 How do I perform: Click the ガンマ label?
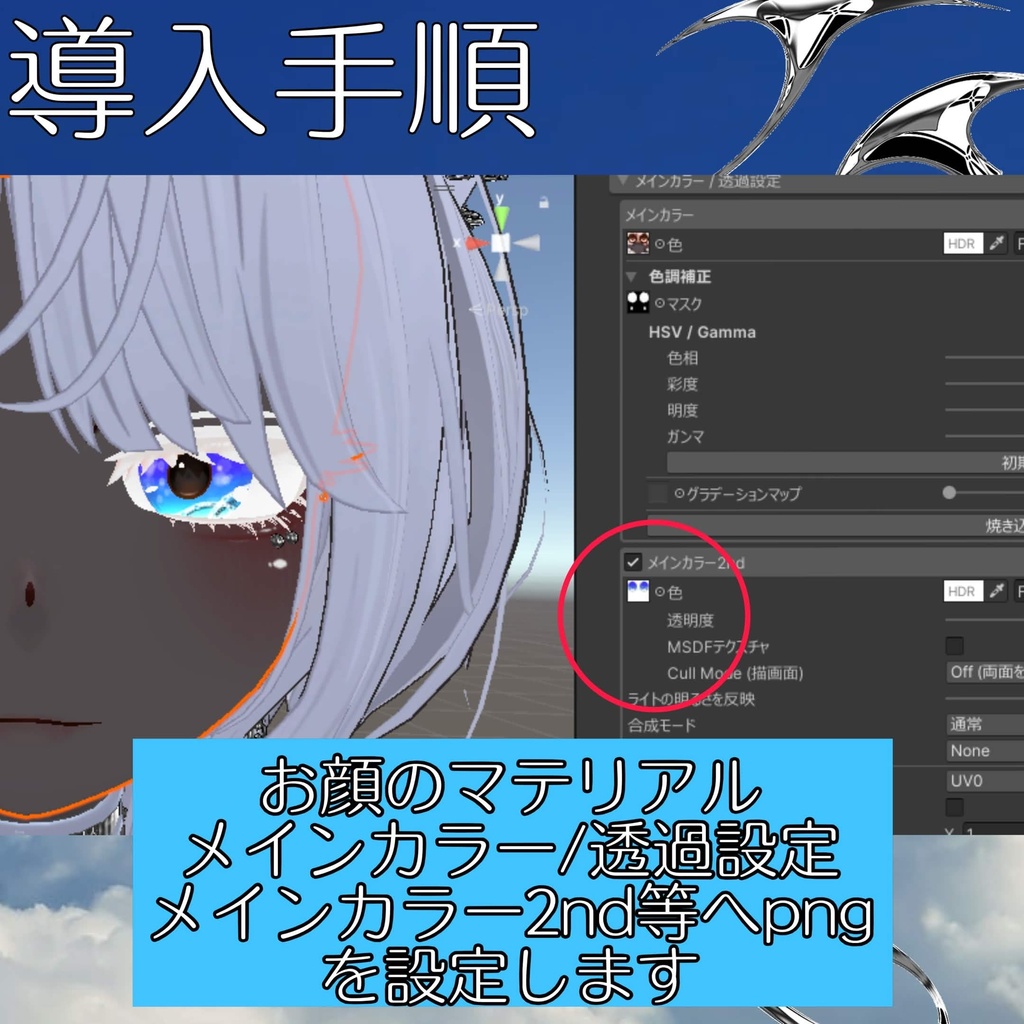click(685, 436)
